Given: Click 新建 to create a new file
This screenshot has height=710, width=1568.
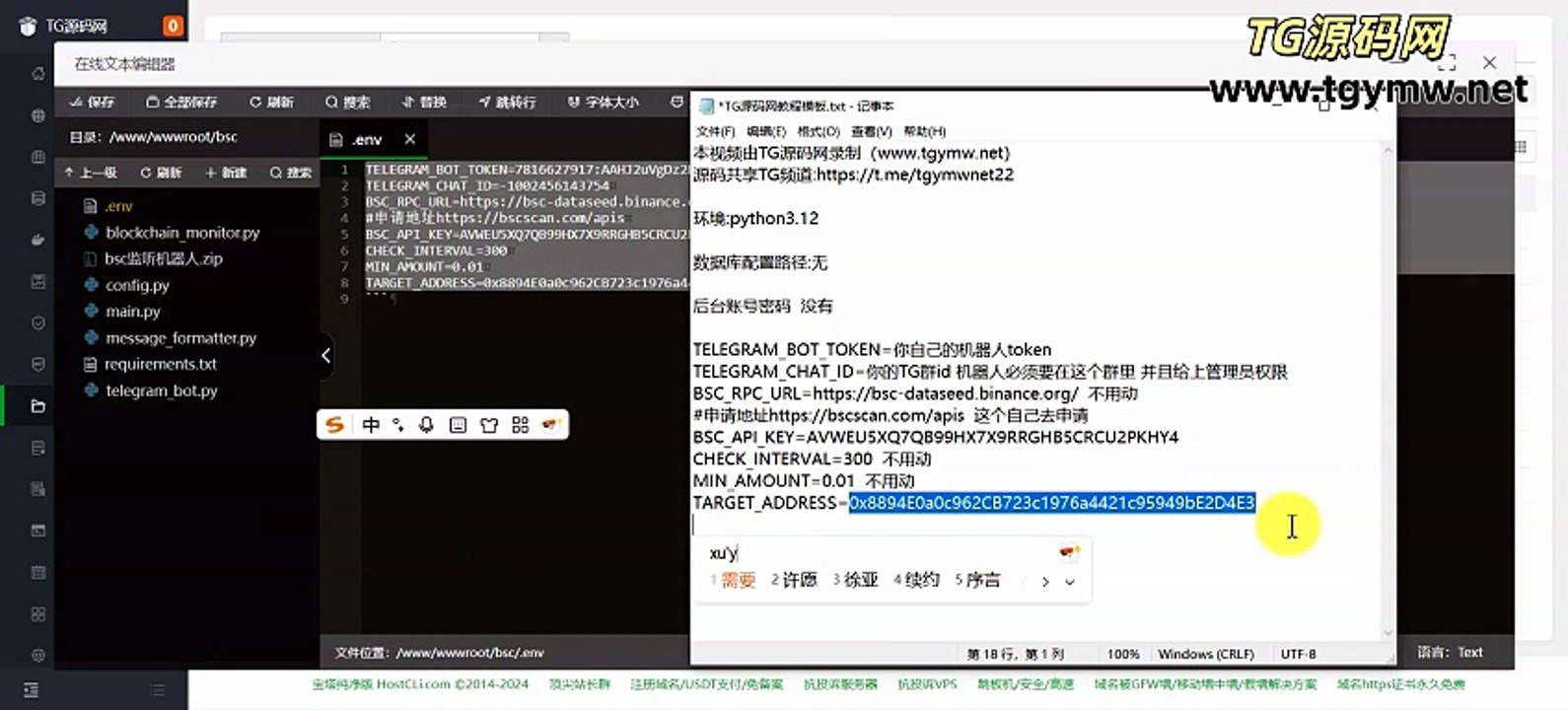Looking at the screenshot, I should pyautogui.click(x=226, y=173).
